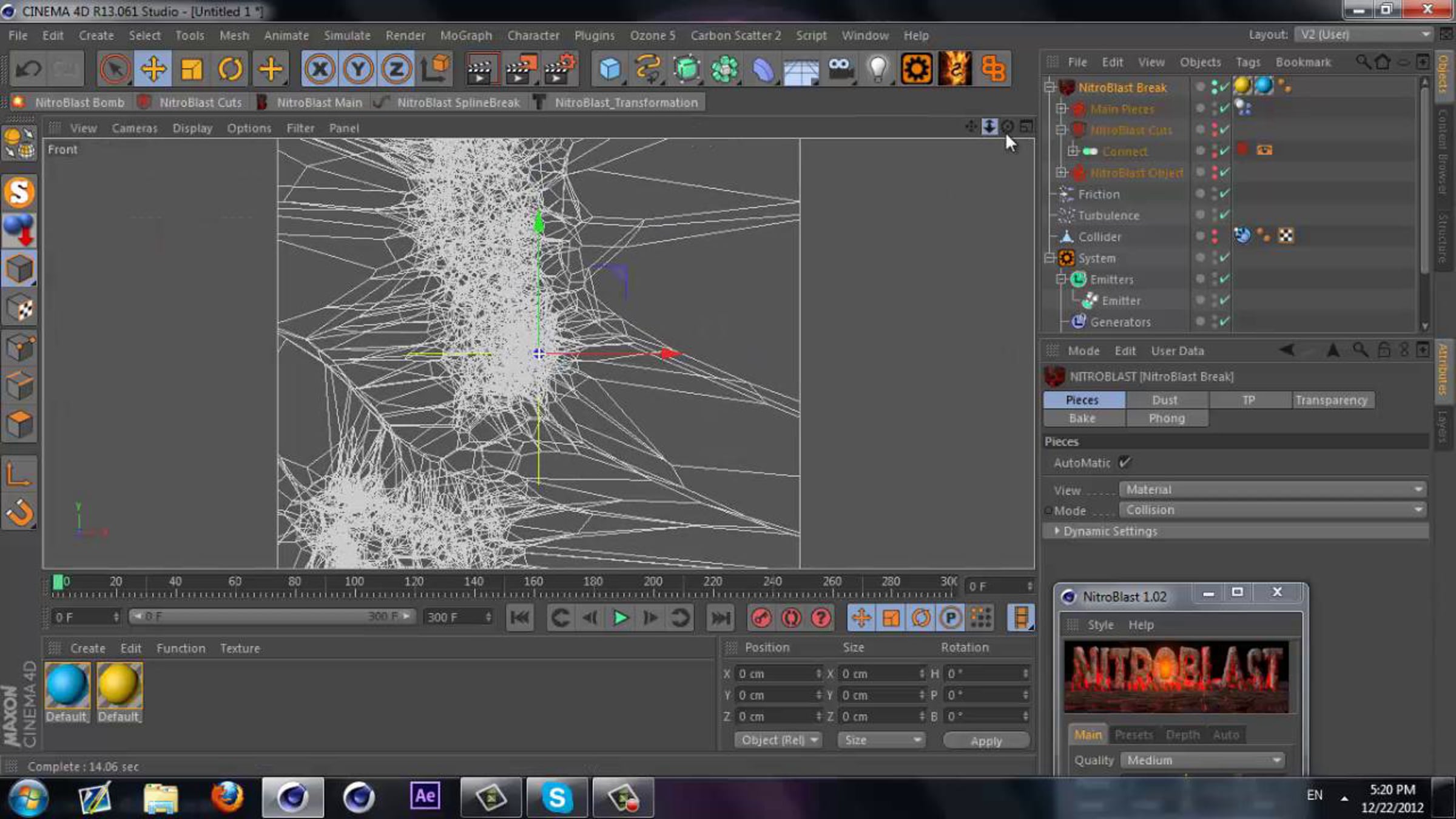This screenshot has height=819, width=1456.
Task: Select the Live Selection tool
Action: point(114,69)
